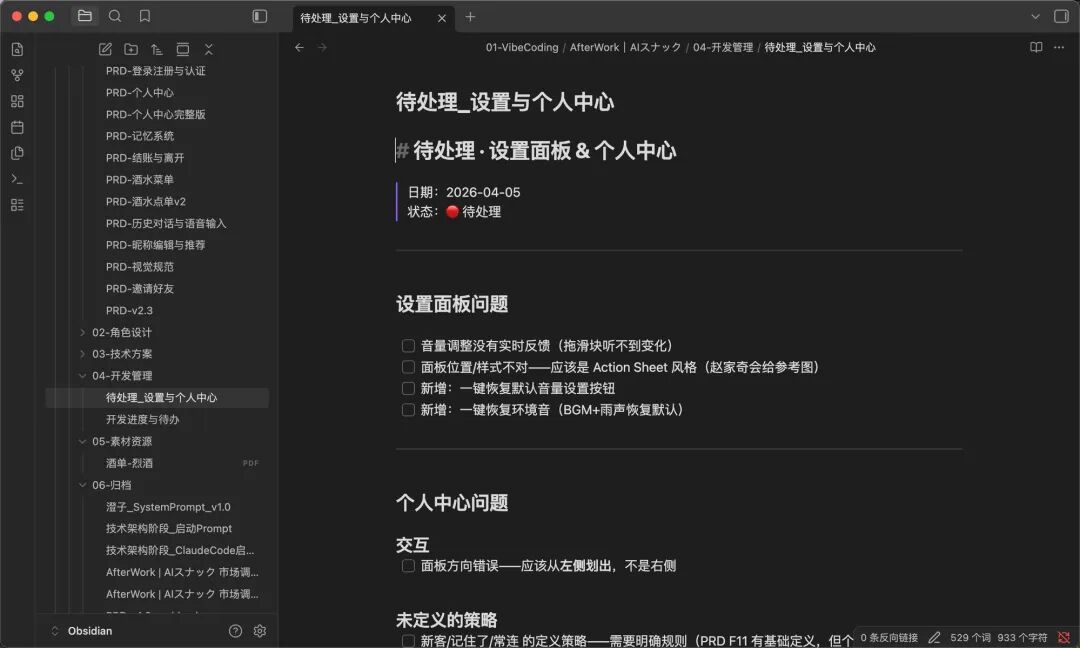This screenshot has height=648, width=1080.
Task: Select the 待处理_设置与个人中心 tab
Action: tap(355, 17)
